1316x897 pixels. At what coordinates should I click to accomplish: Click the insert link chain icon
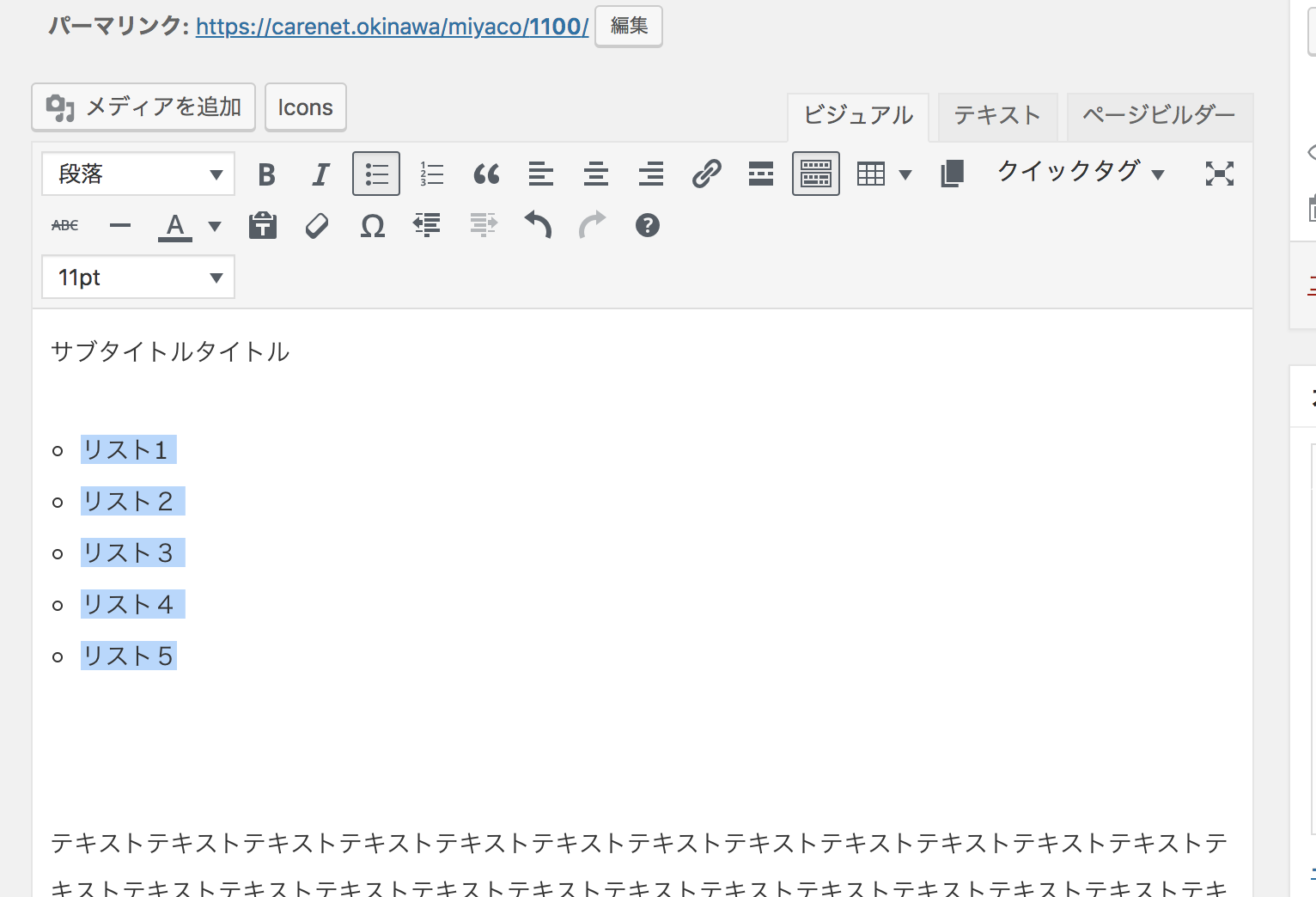click(706, 174)
